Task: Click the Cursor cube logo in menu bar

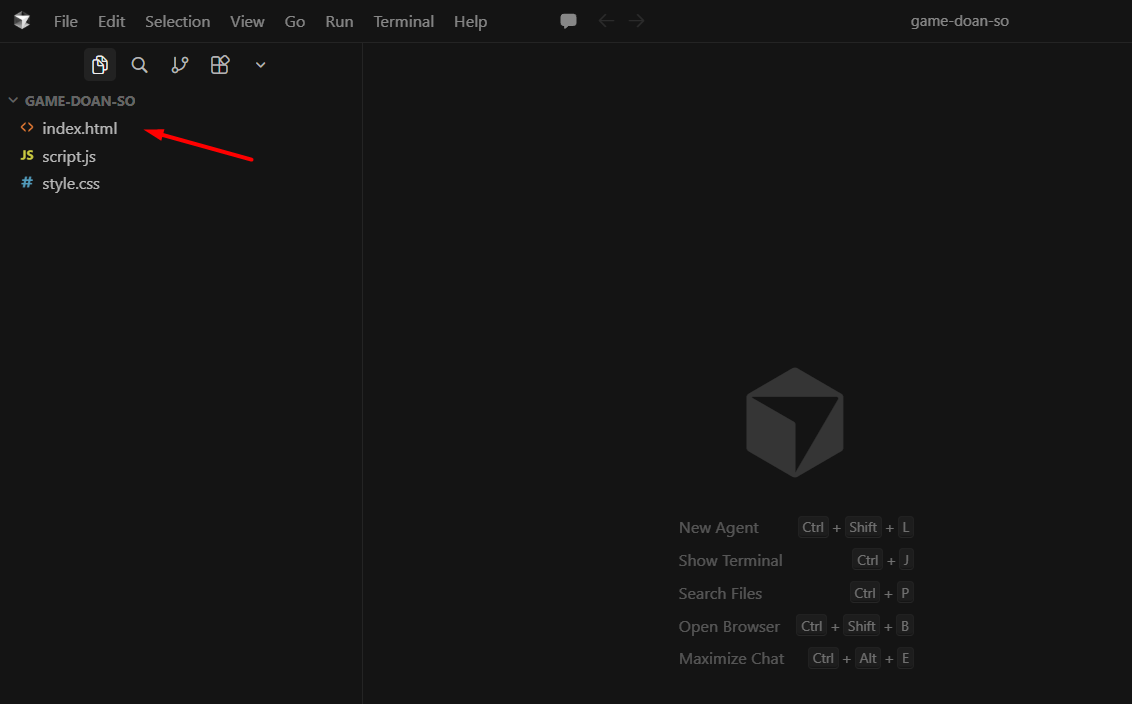Action: tap(22, 21)
